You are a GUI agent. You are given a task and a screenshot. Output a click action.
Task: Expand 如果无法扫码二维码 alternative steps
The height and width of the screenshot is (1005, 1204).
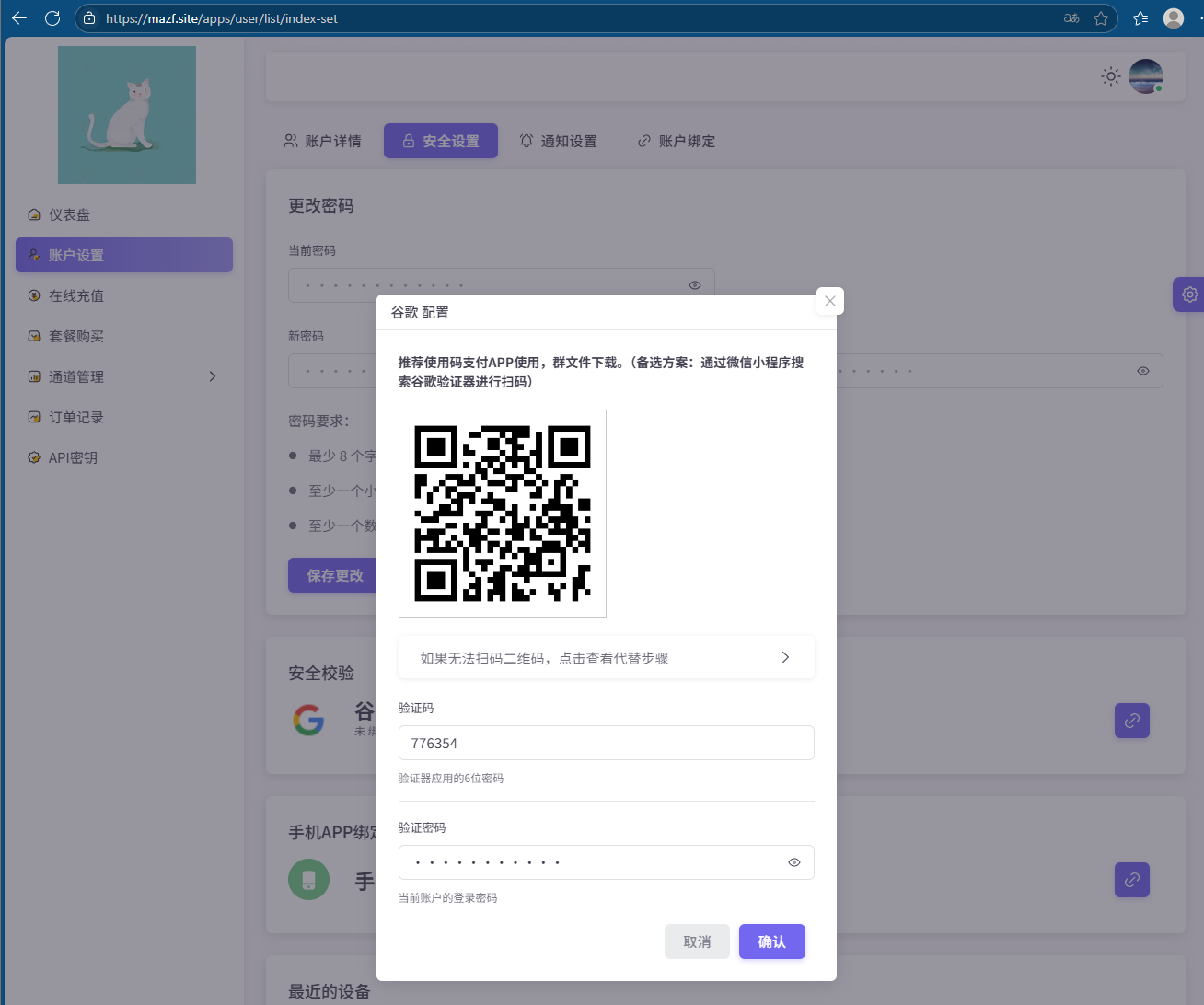[607, 657]
